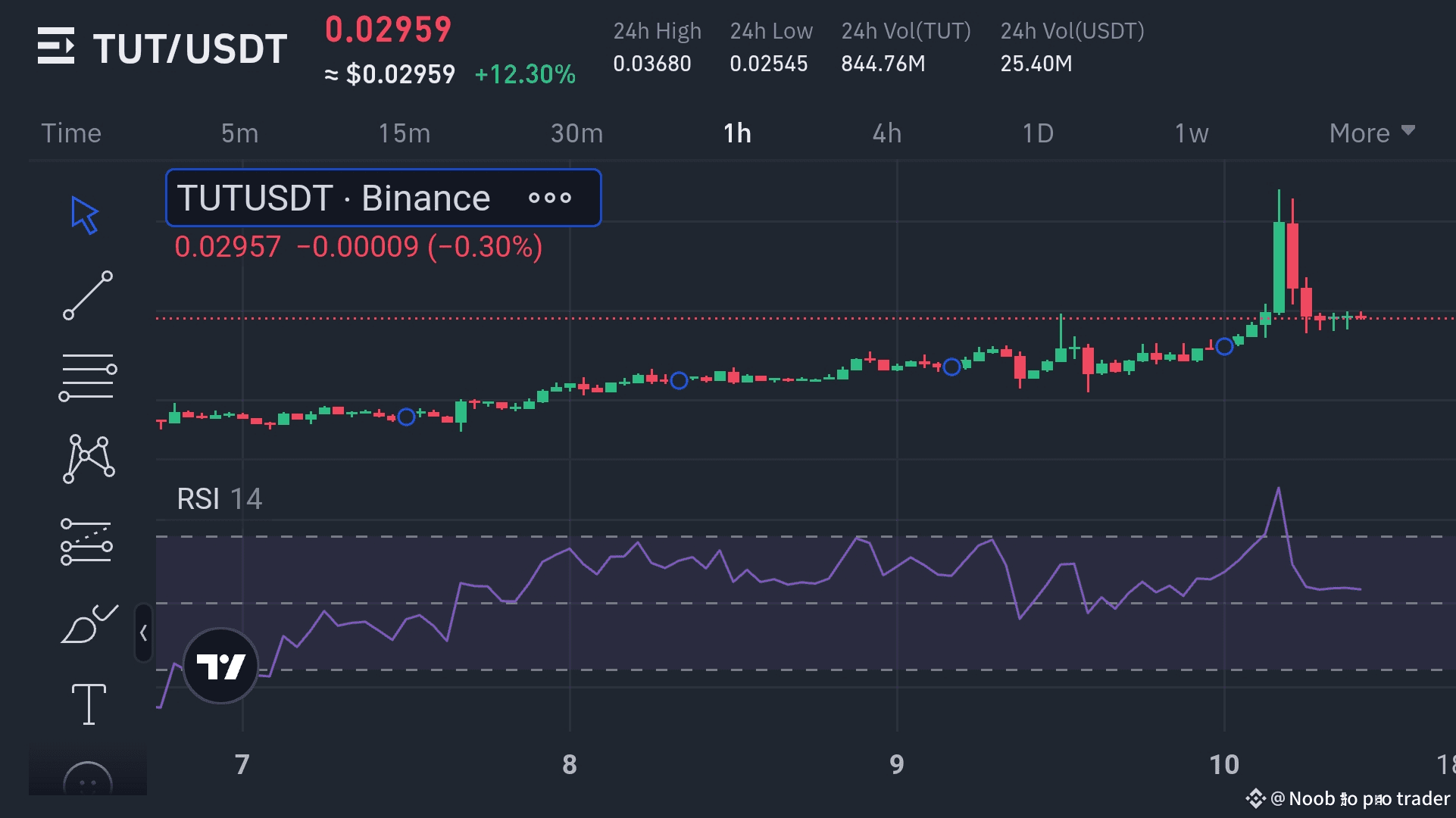Click the TUTUSDT · Binance legend label
The width and height of the screenshot is (1456, 818).
pos(333,198)
